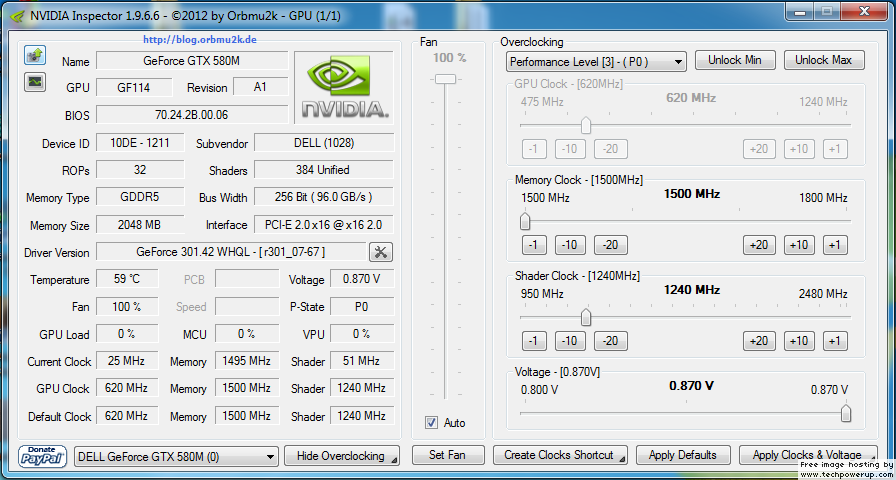
Task: Click the upload screenshot icon beside Name
Action: (x=35, y=55)
